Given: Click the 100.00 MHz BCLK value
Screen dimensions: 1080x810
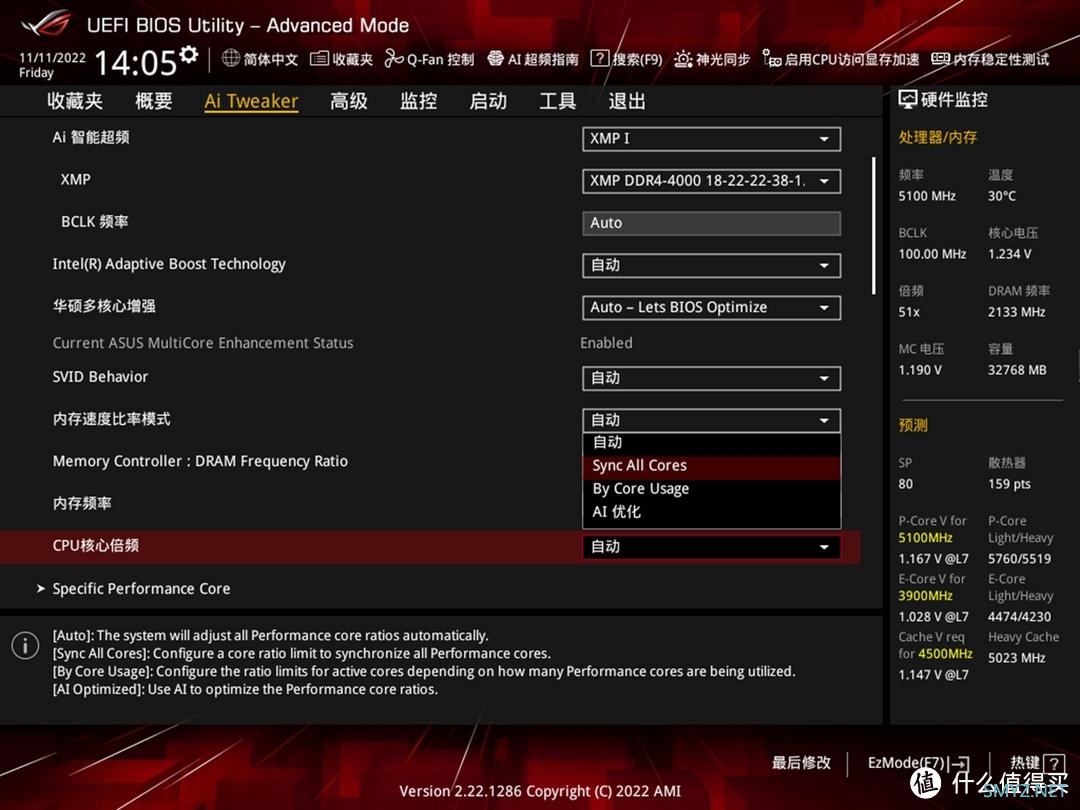Looking at the screenshot, I should tap(933, 254).
